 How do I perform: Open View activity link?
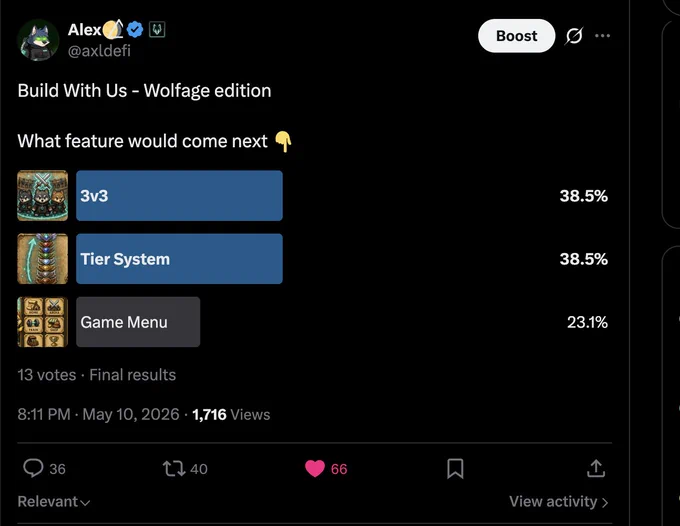point(559,502)
